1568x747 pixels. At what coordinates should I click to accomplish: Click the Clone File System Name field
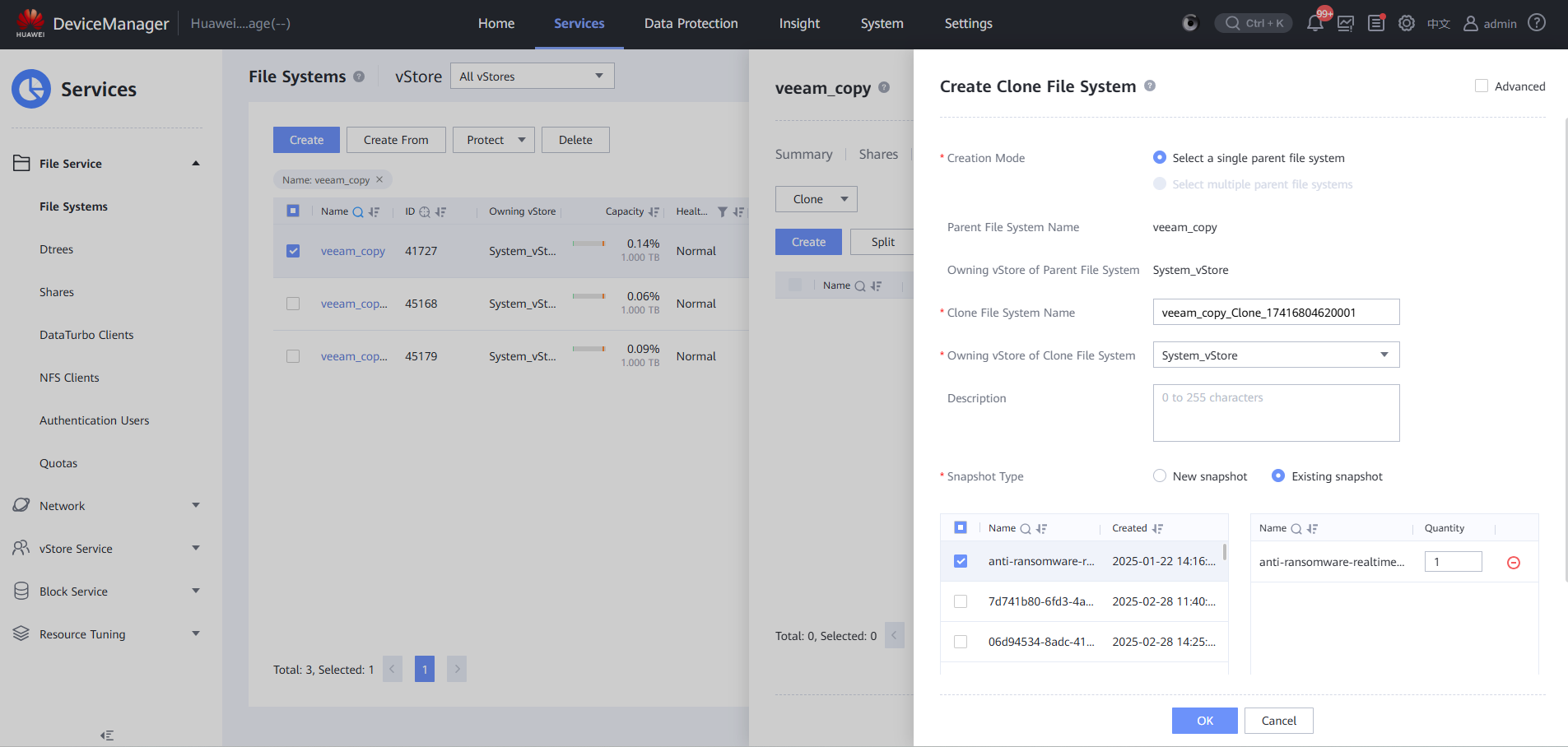(x=1276, y=313)
